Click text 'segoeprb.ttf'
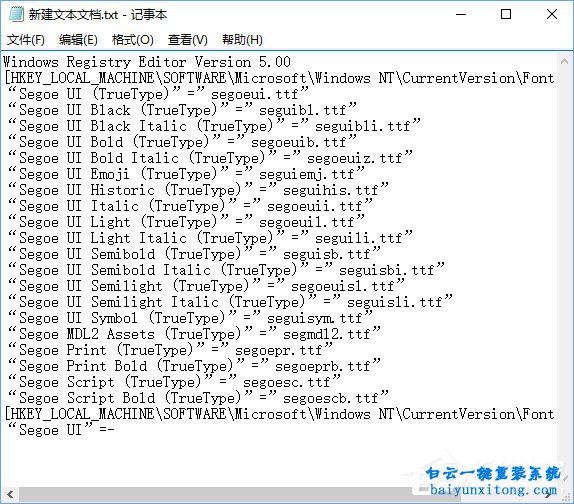The image size is (574, 504). pyautogui.click(x=323, y=366)
